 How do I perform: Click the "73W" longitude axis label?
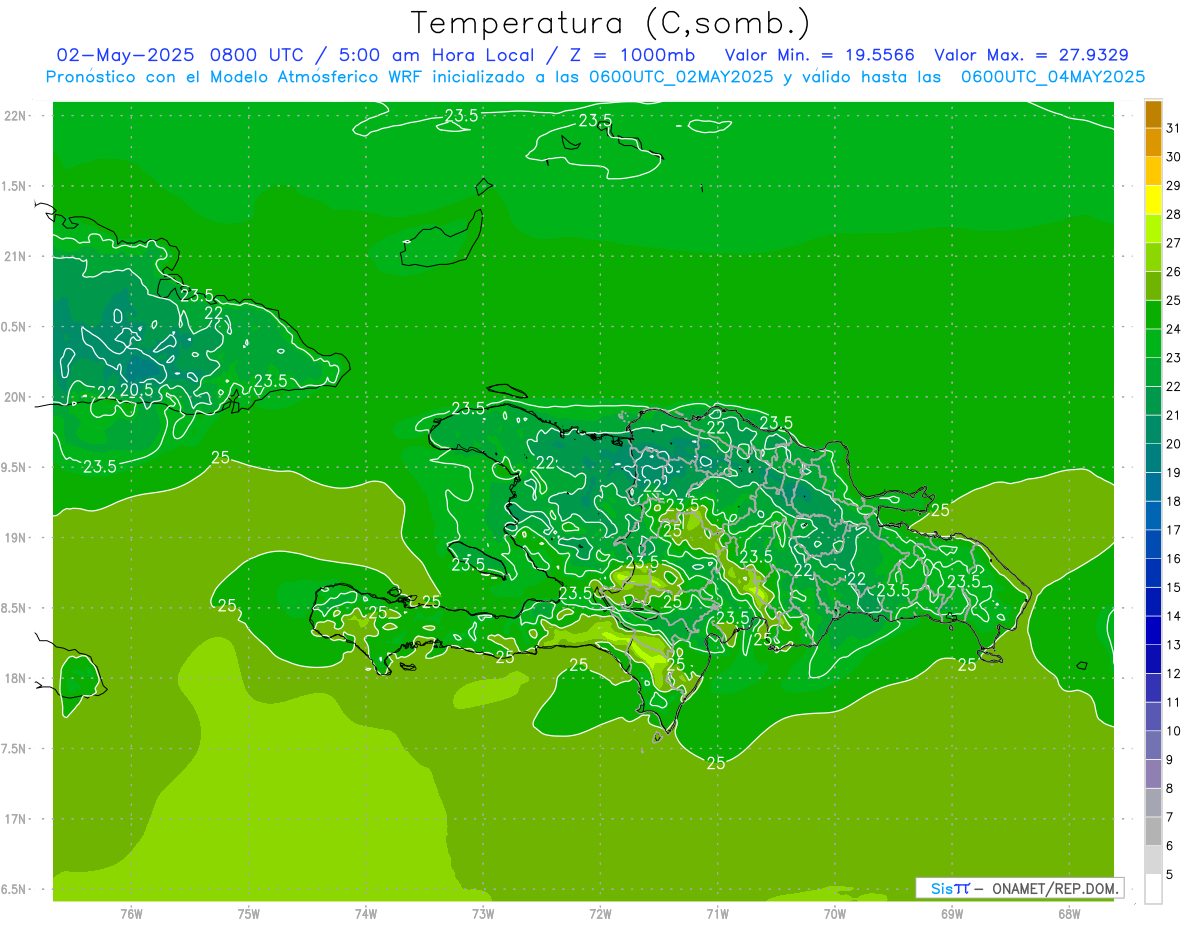point(483,913)
